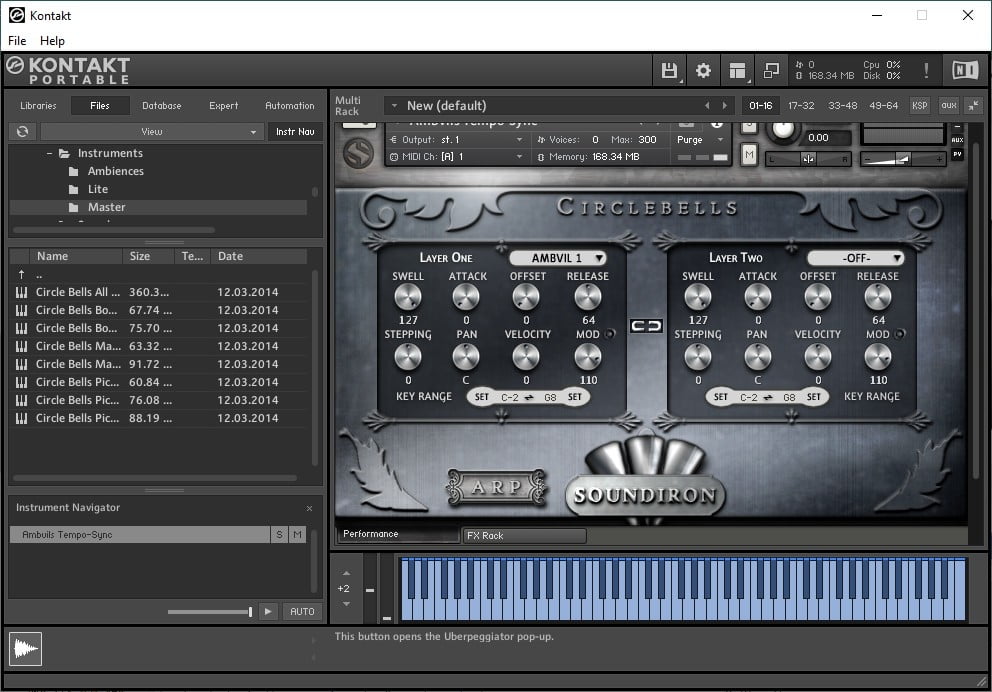Switch to the Expert tab
This screenshot has width=992, height=692.
tap(224, 106)
